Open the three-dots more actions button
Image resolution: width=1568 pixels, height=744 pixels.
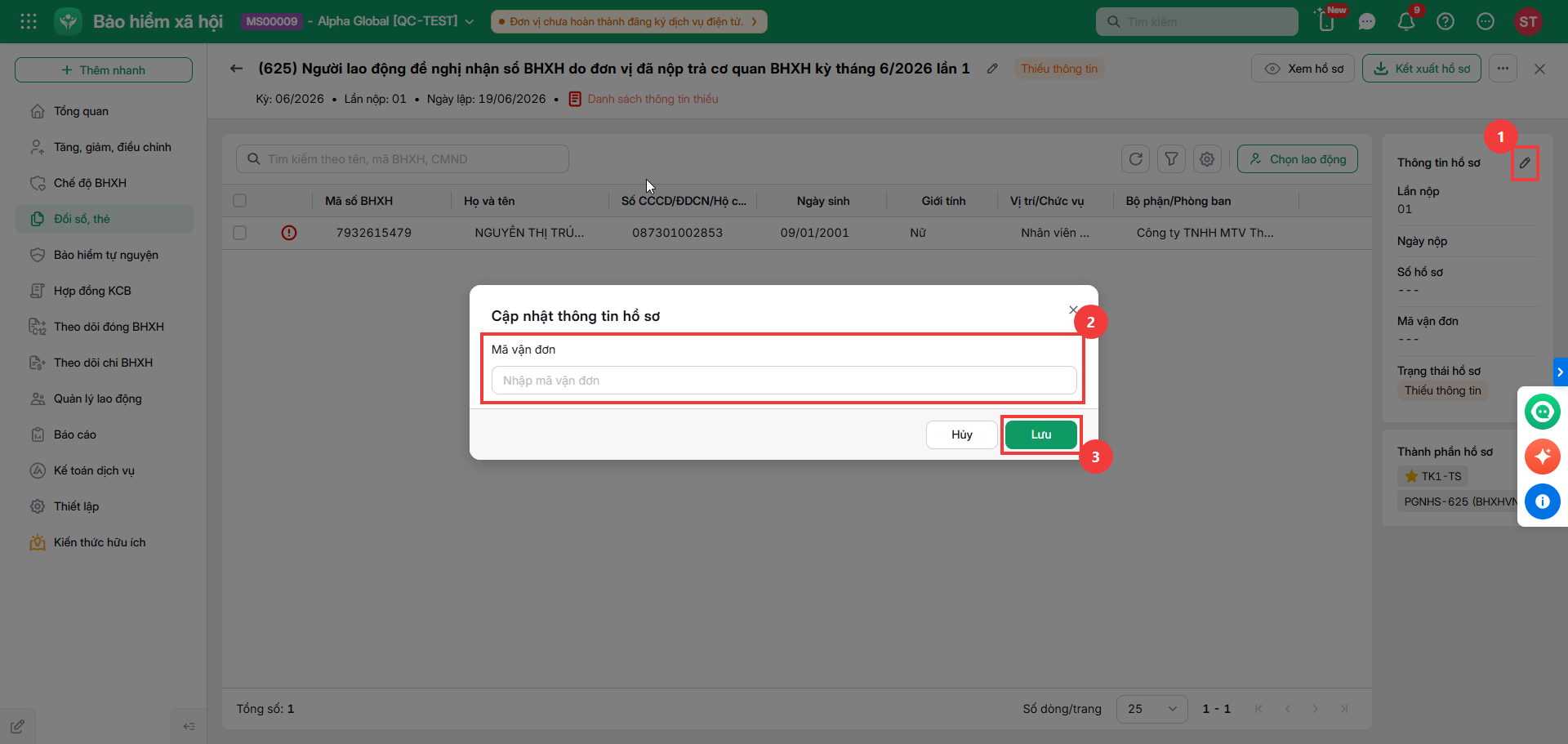[x=1503, y=69]
